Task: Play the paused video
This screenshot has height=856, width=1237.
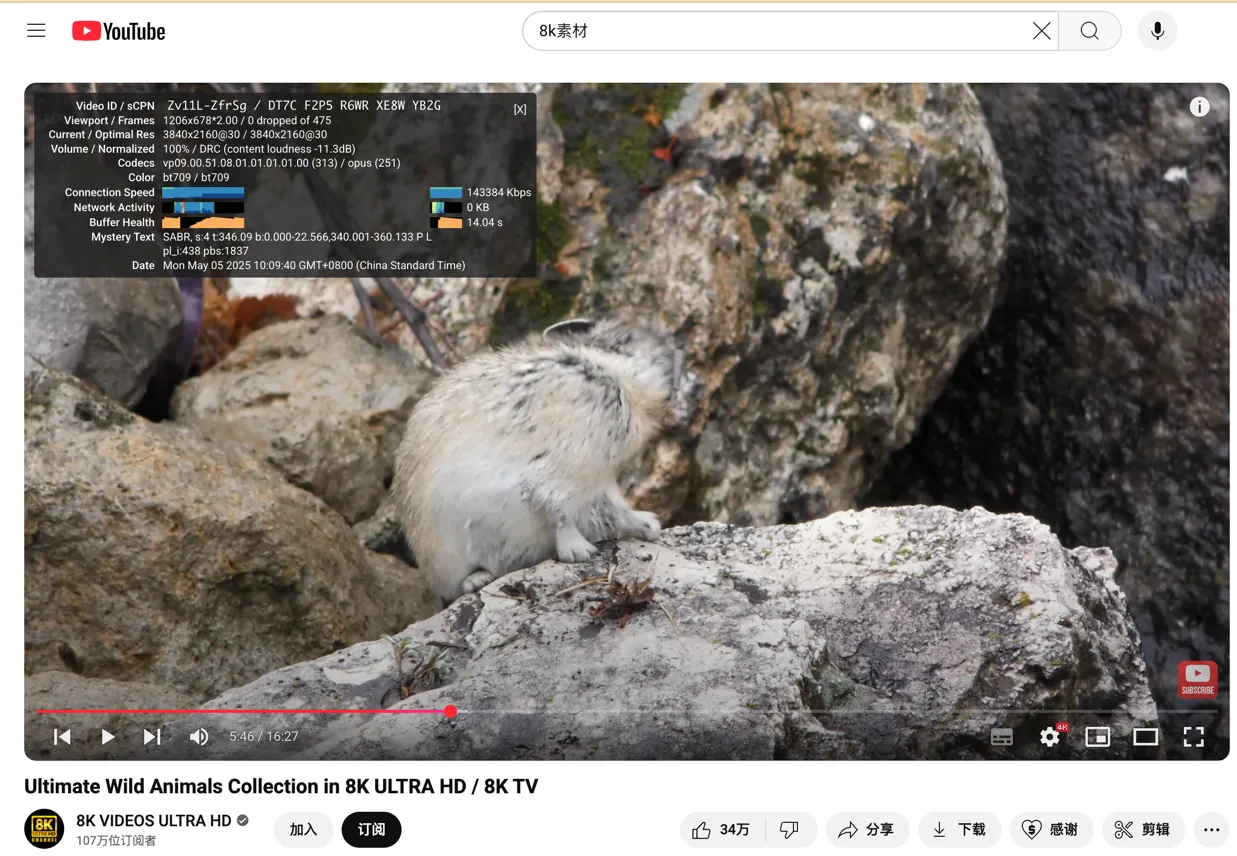Action: click(x=107, y=737)
